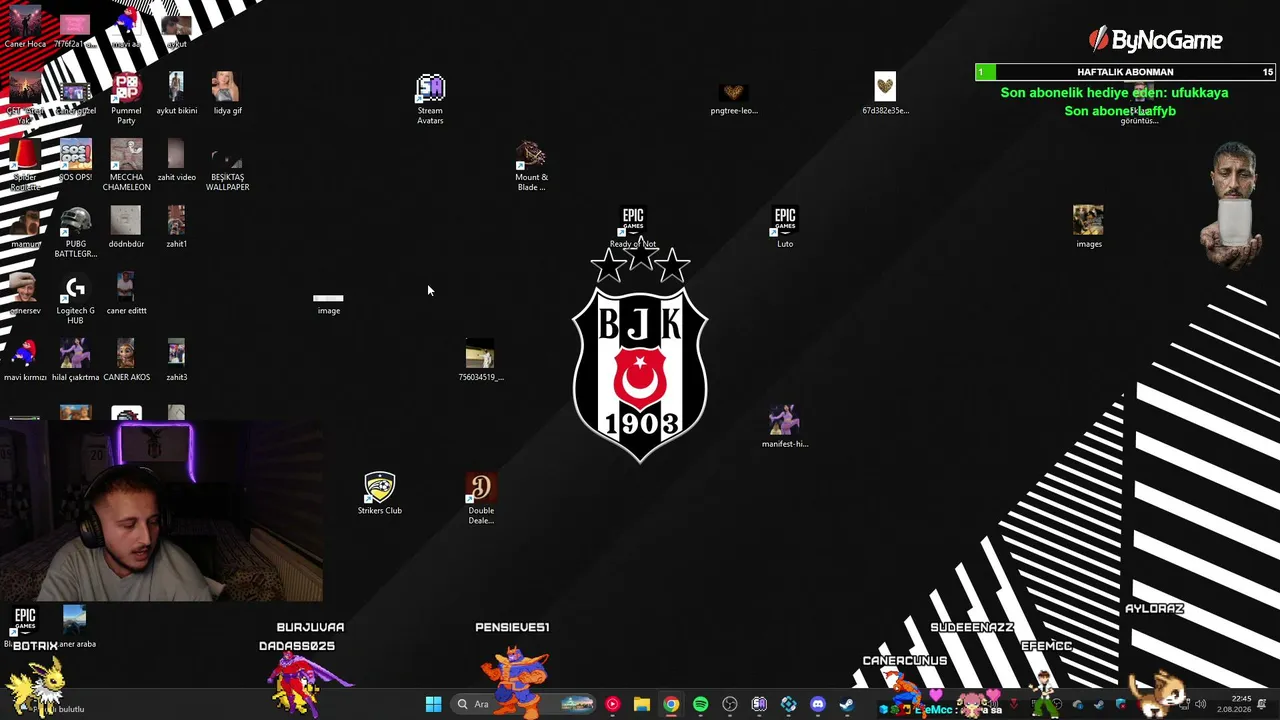Select the Strikers Club desktop shortcut
This screenshot has width=1280, height=720.
380,494
